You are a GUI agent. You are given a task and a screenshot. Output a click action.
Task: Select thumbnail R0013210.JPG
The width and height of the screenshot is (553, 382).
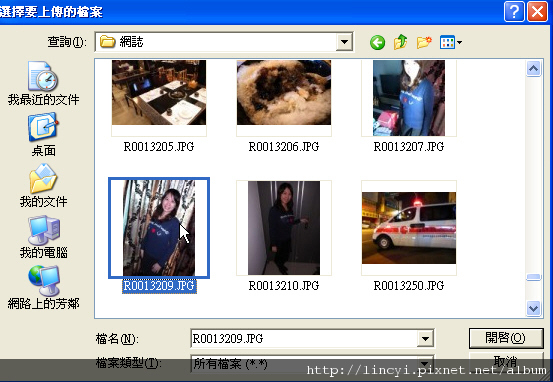(x=284, y=228)
